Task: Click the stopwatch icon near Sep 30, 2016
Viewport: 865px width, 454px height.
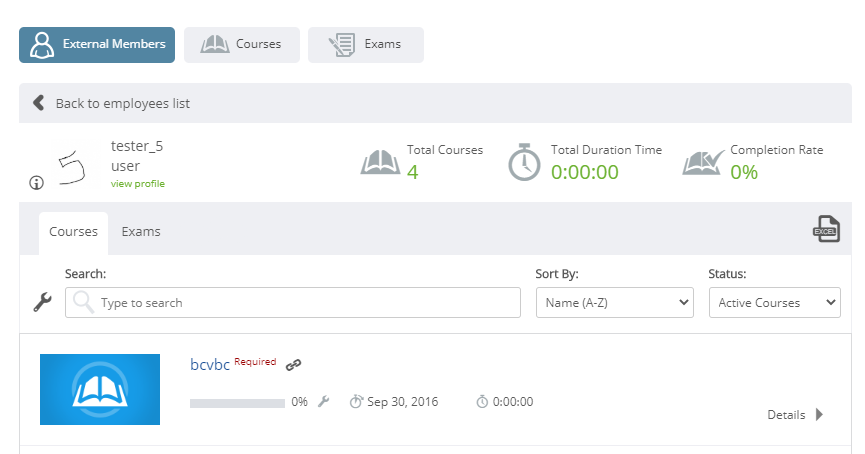Action: [x=356, y=402]
